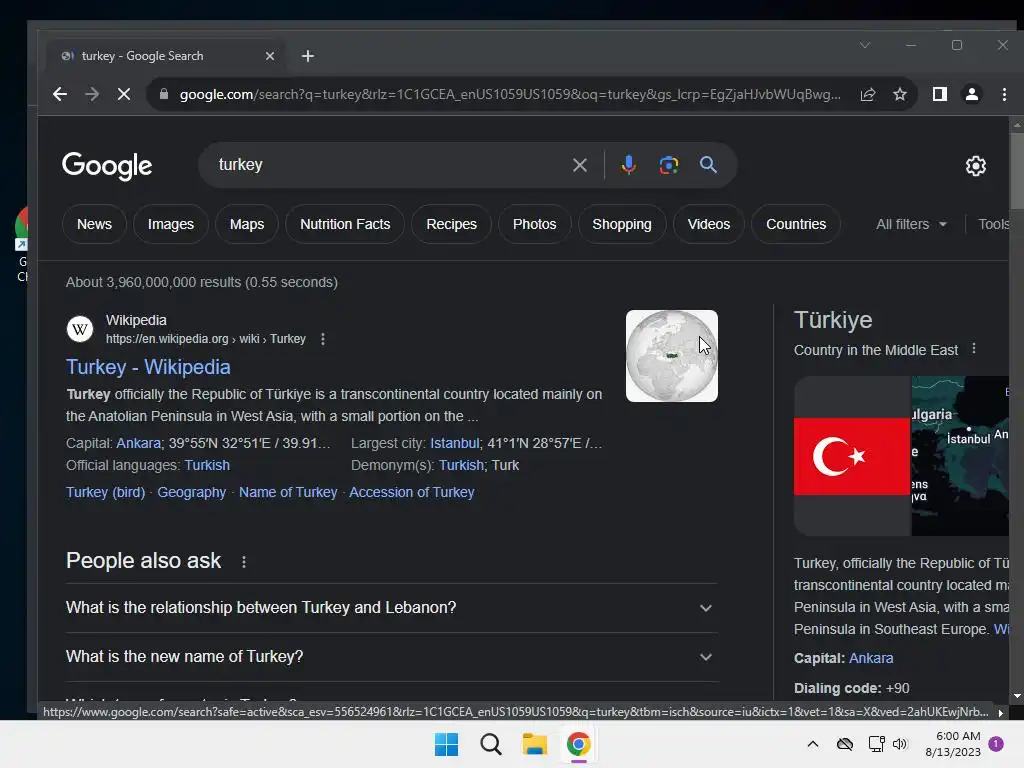1024x768 pixels.
Task: Click the scroll-down arrow of the page scrollbar
Action: coord(1016,697)
